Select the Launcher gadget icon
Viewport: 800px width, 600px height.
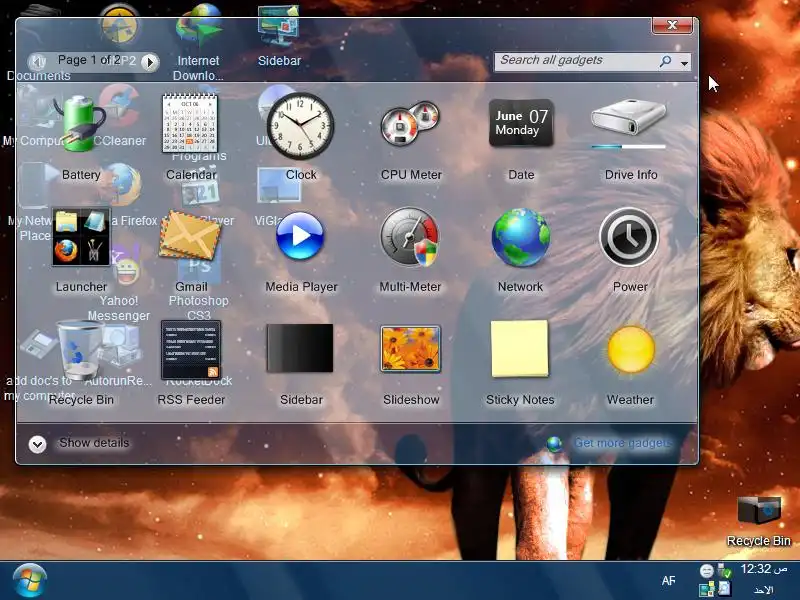click(x=81, y=236)
